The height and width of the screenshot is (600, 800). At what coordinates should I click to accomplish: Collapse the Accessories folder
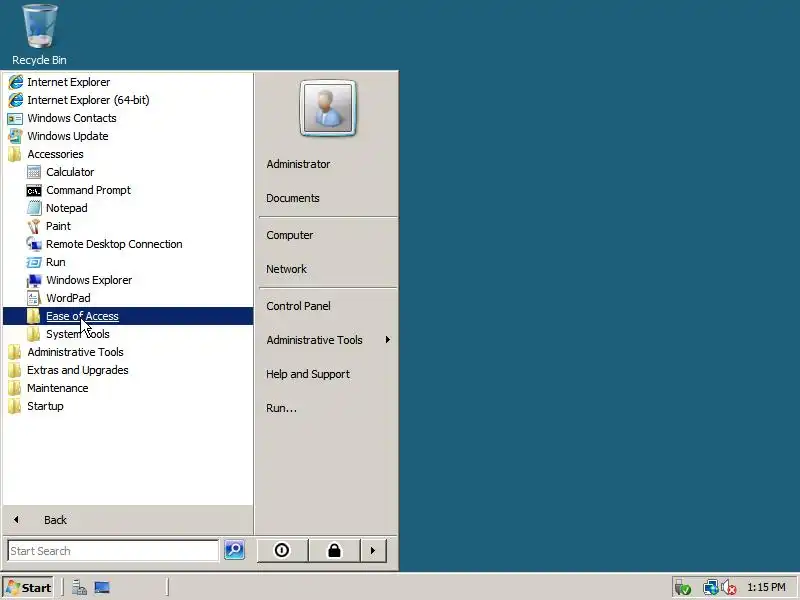click(x=128, y=154)
